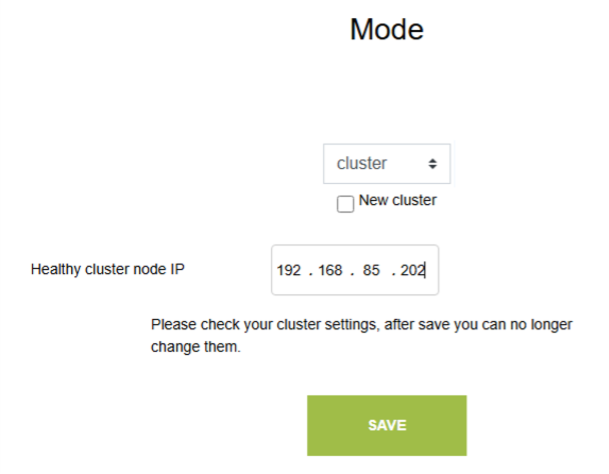Click the "Mode" page heading
609x474 pixels.
point(386,30)
